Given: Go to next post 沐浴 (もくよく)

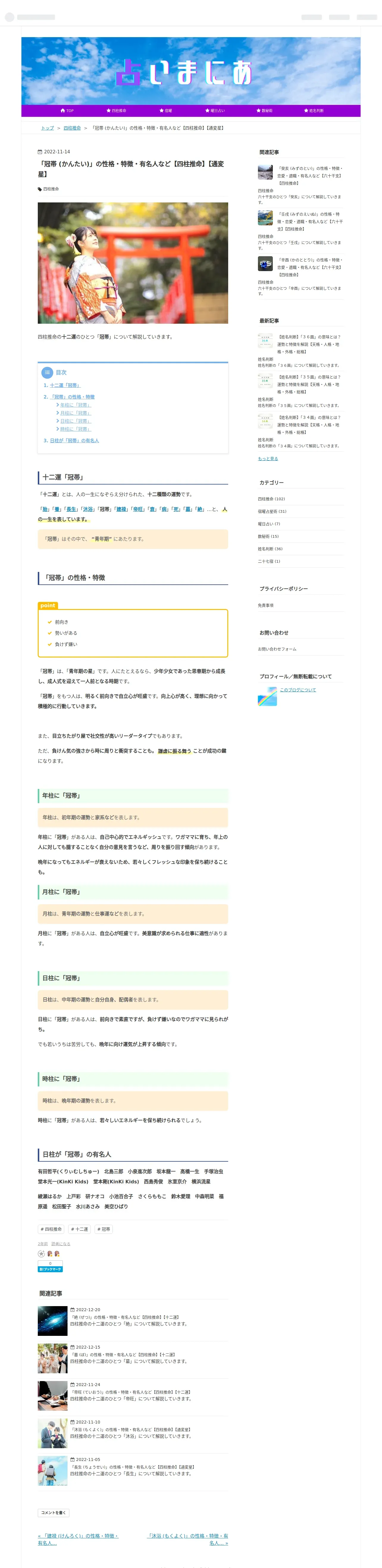Looking at the screenshot, I should pyautogui.click(x=188, y=1539).
